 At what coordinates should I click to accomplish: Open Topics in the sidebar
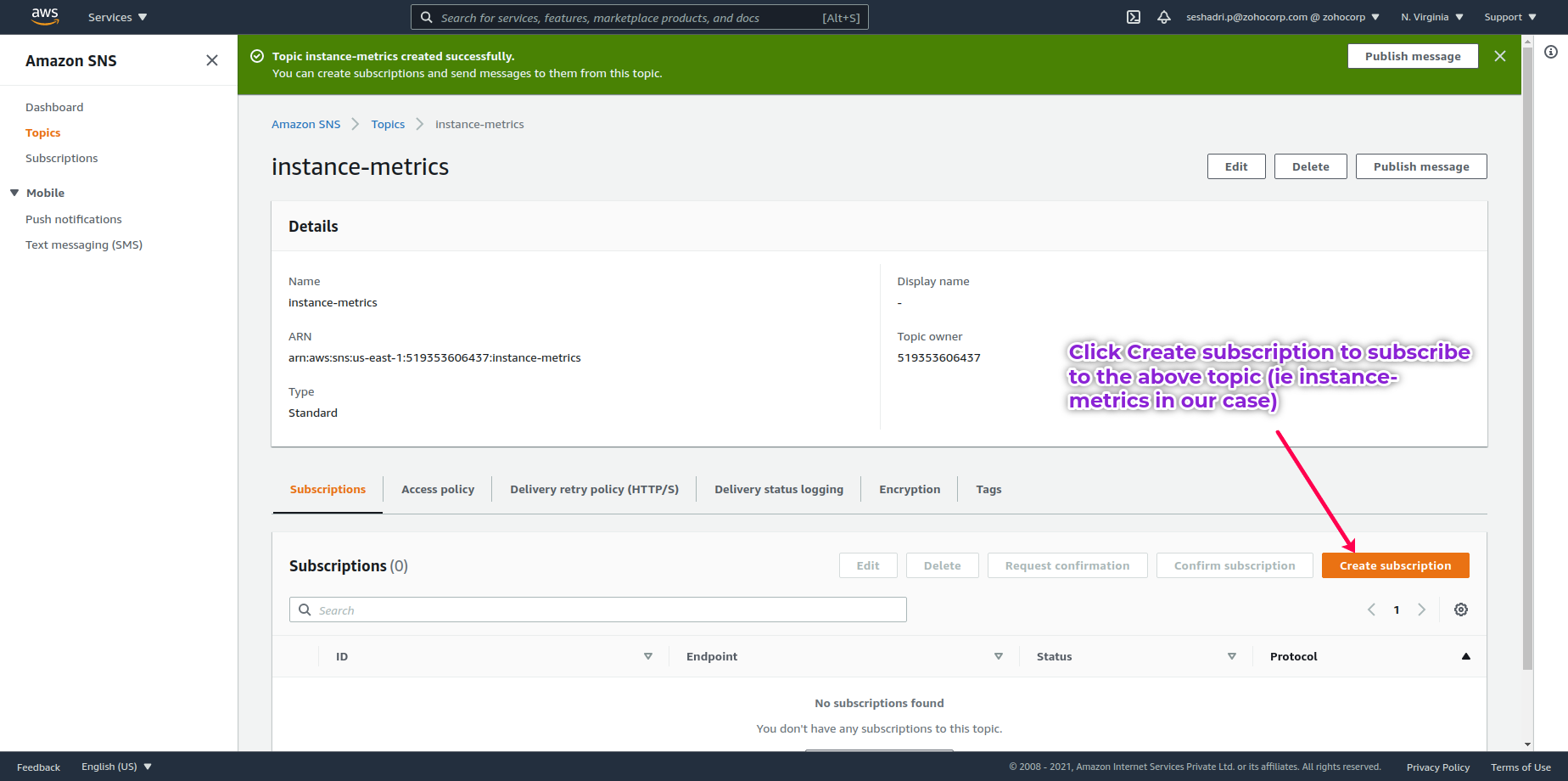click(43, 132)
